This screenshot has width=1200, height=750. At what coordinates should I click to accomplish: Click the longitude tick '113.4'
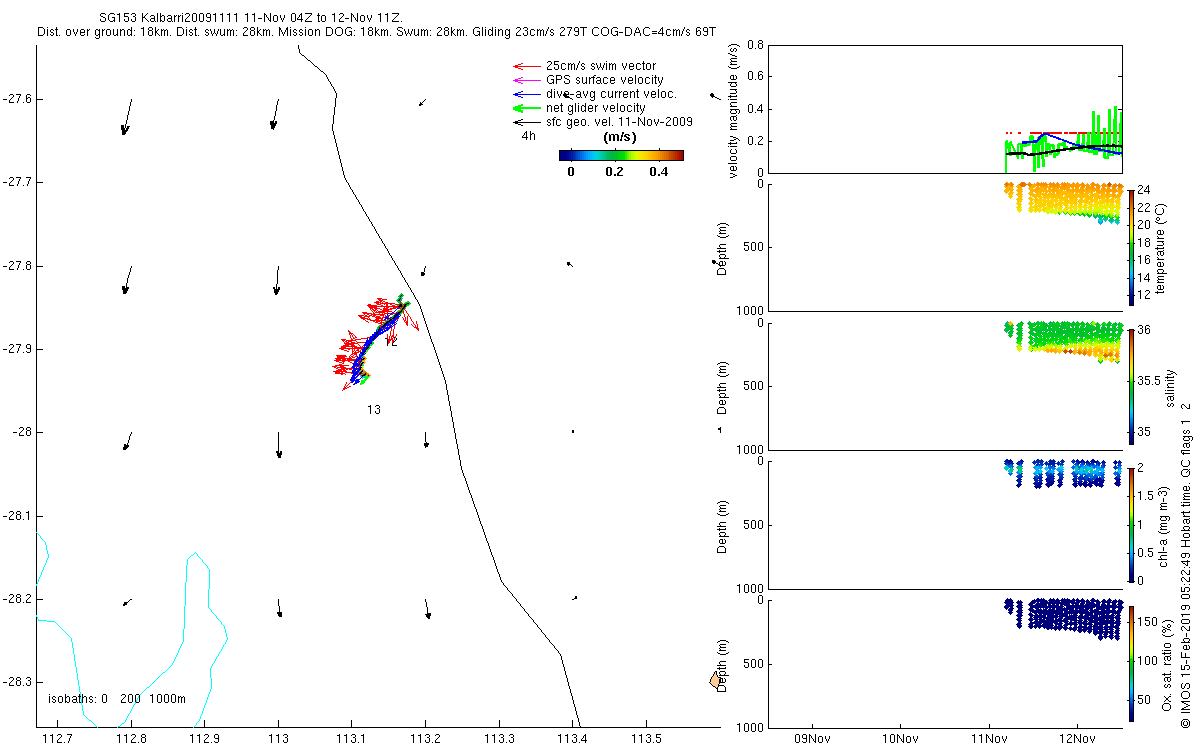[x=573, y=739]
